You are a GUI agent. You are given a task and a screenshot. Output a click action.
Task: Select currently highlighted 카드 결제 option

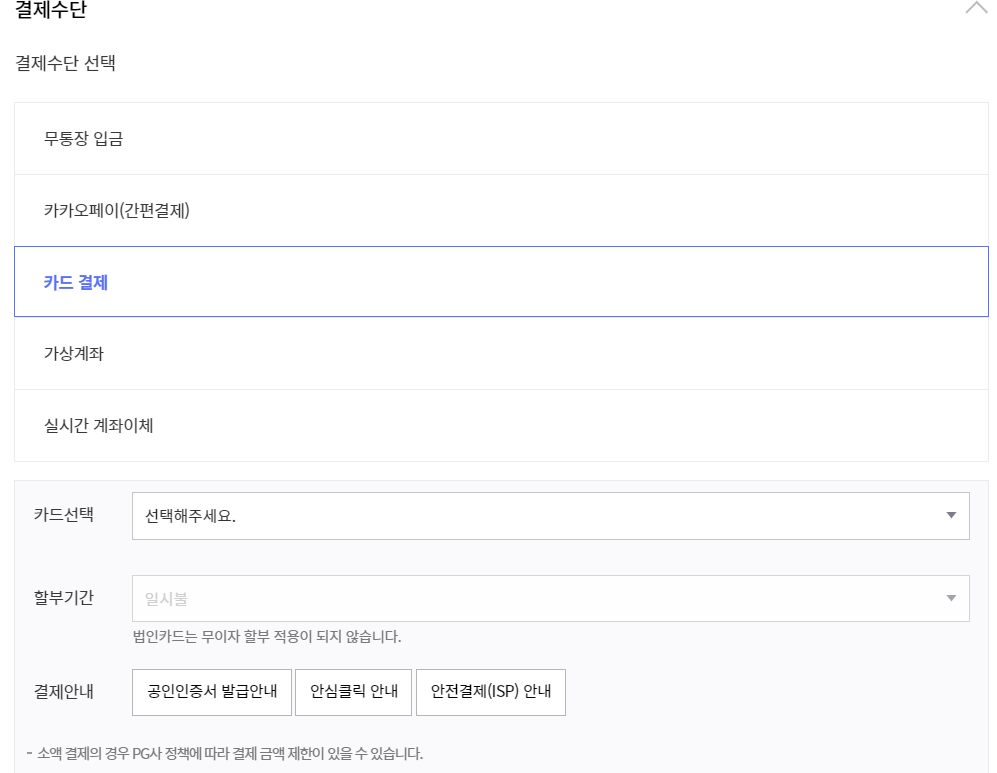(500, 281)
